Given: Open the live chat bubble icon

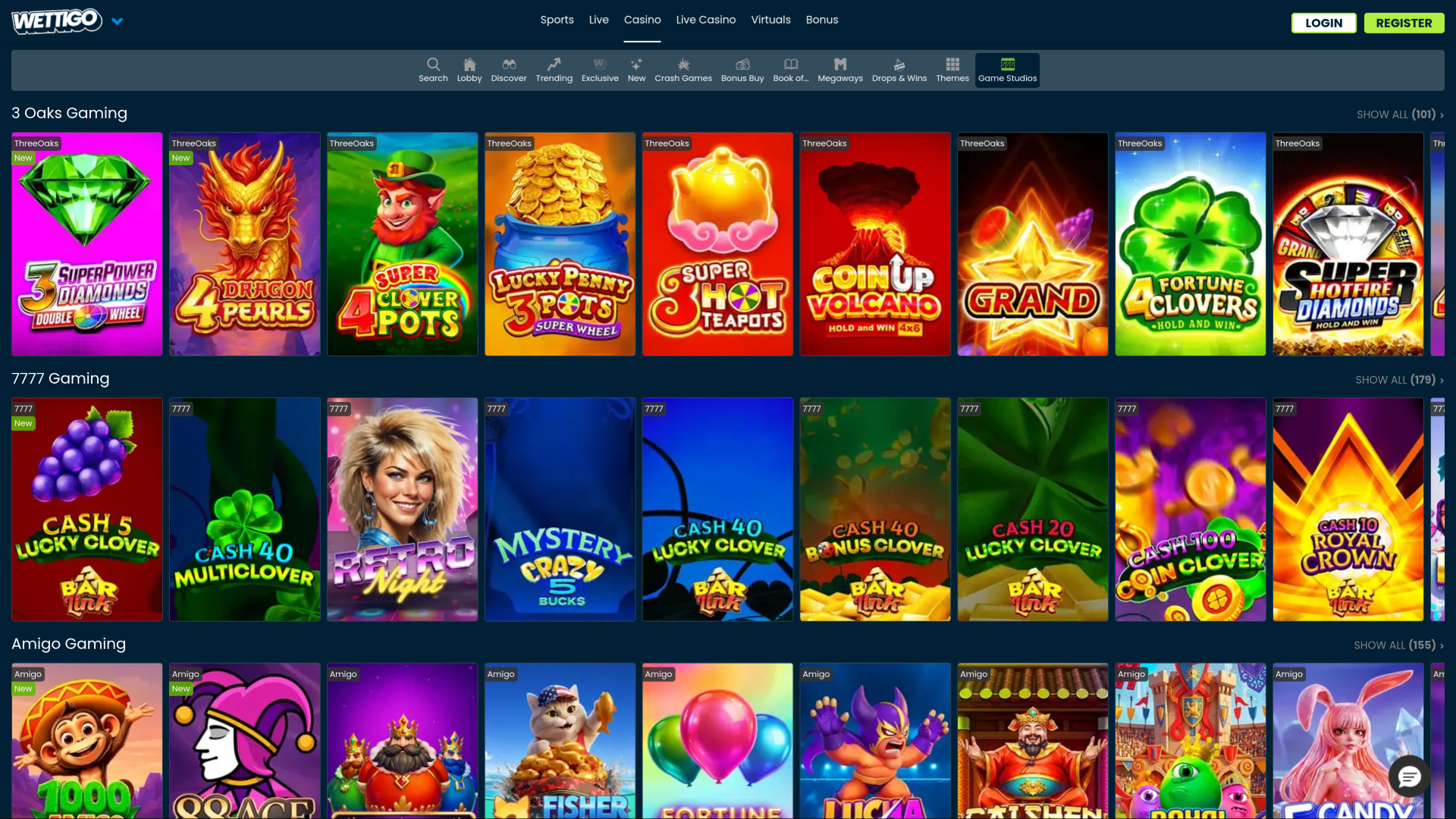Looking at the screenshot, I should (x=1409, y=777).
